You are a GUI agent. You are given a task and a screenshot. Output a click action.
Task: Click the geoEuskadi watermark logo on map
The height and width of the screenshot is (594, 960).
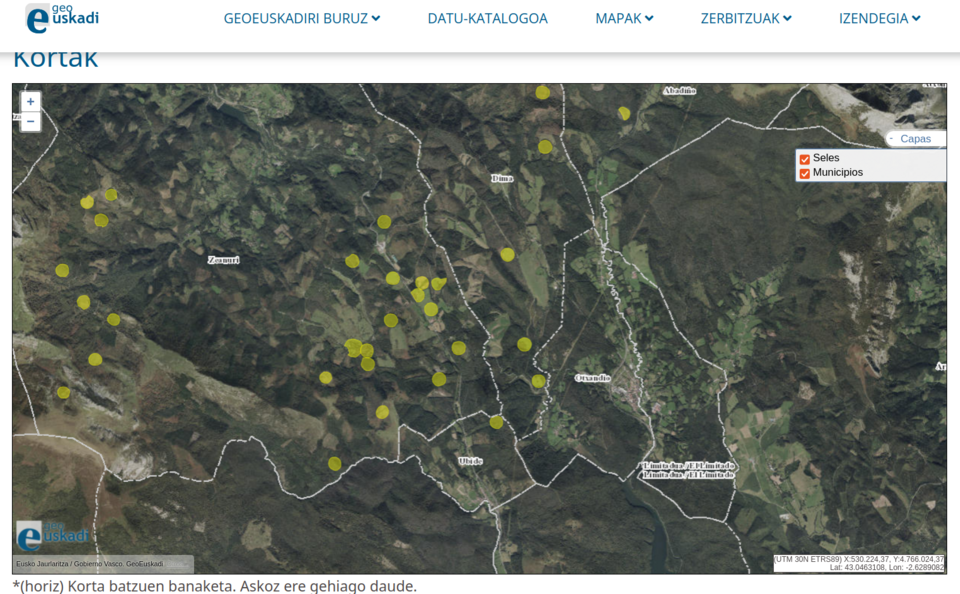tap(53, 536)
